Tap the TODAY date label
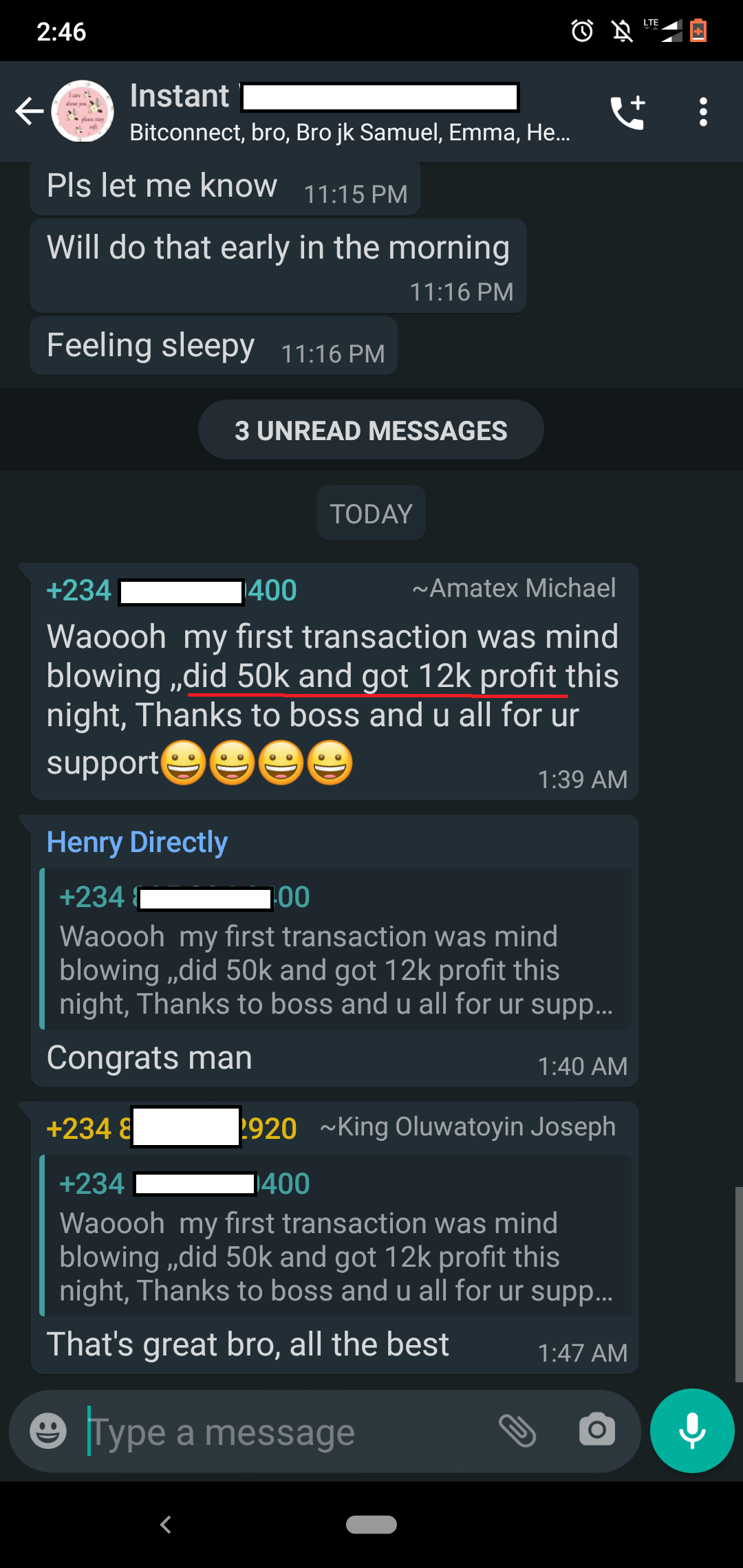 coord(371,513)
